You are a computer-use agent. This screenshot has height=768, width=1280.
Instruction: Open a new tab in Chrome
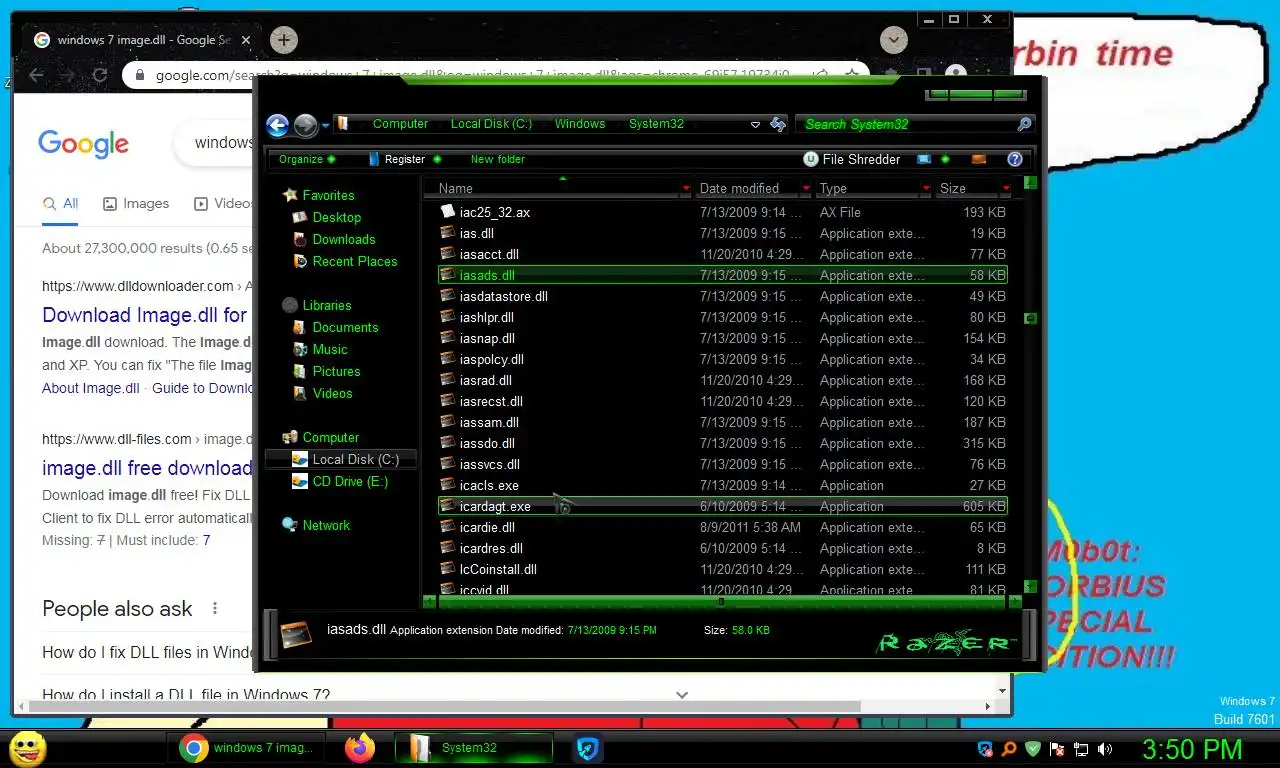click(x=284, y=40)
